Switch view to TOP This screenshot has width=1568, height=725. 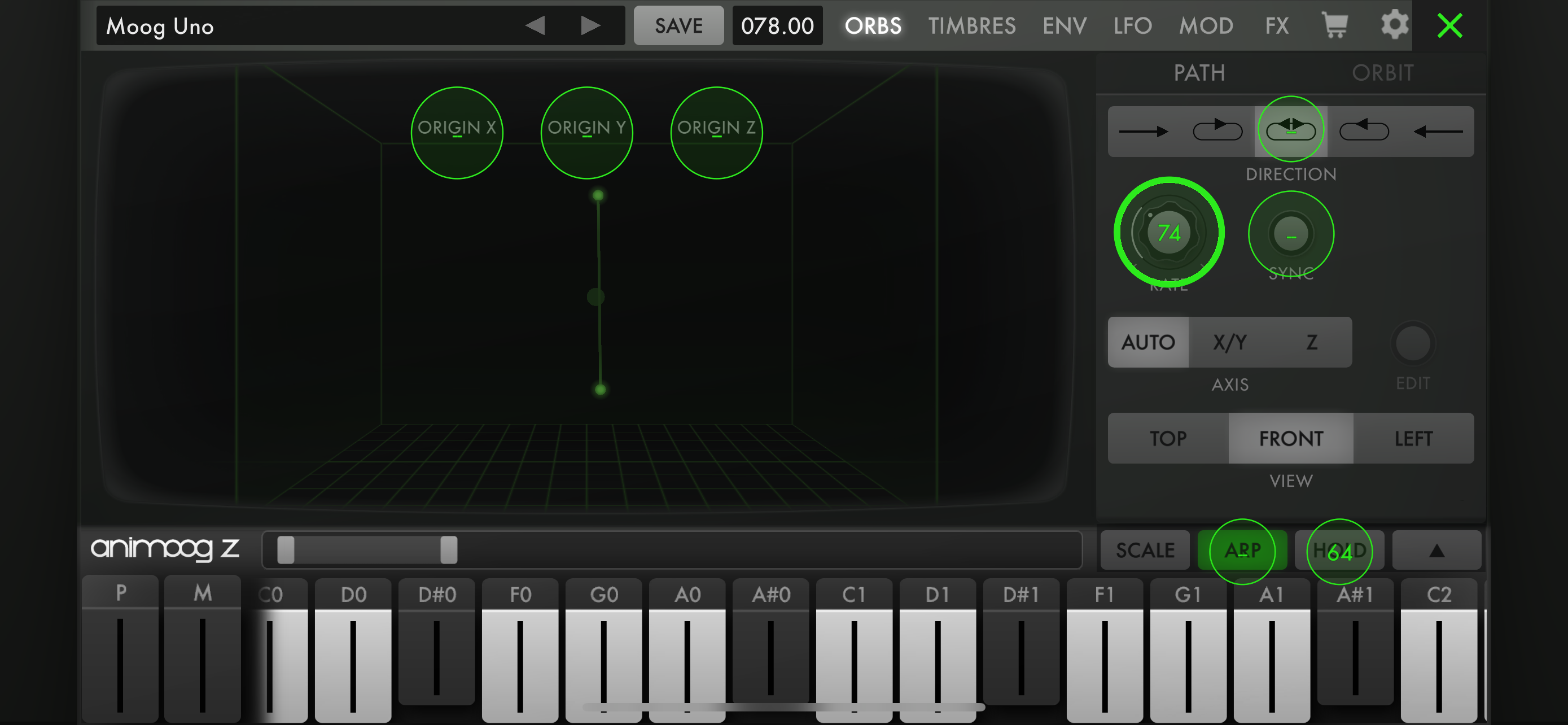point(1168,438)
